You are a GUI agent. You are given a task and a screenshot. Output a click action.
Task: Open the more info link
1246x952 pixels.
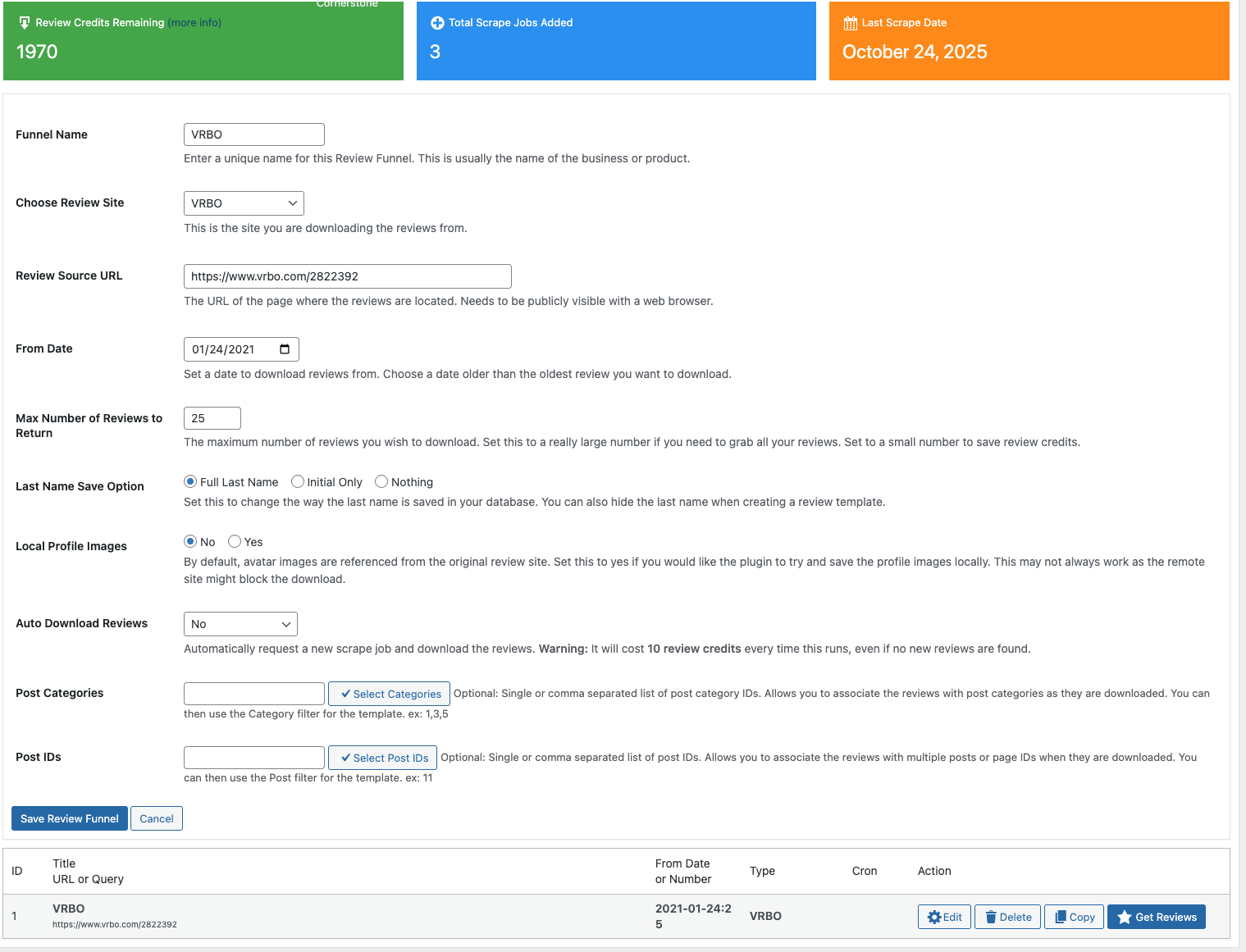click(x=195, y=23)
